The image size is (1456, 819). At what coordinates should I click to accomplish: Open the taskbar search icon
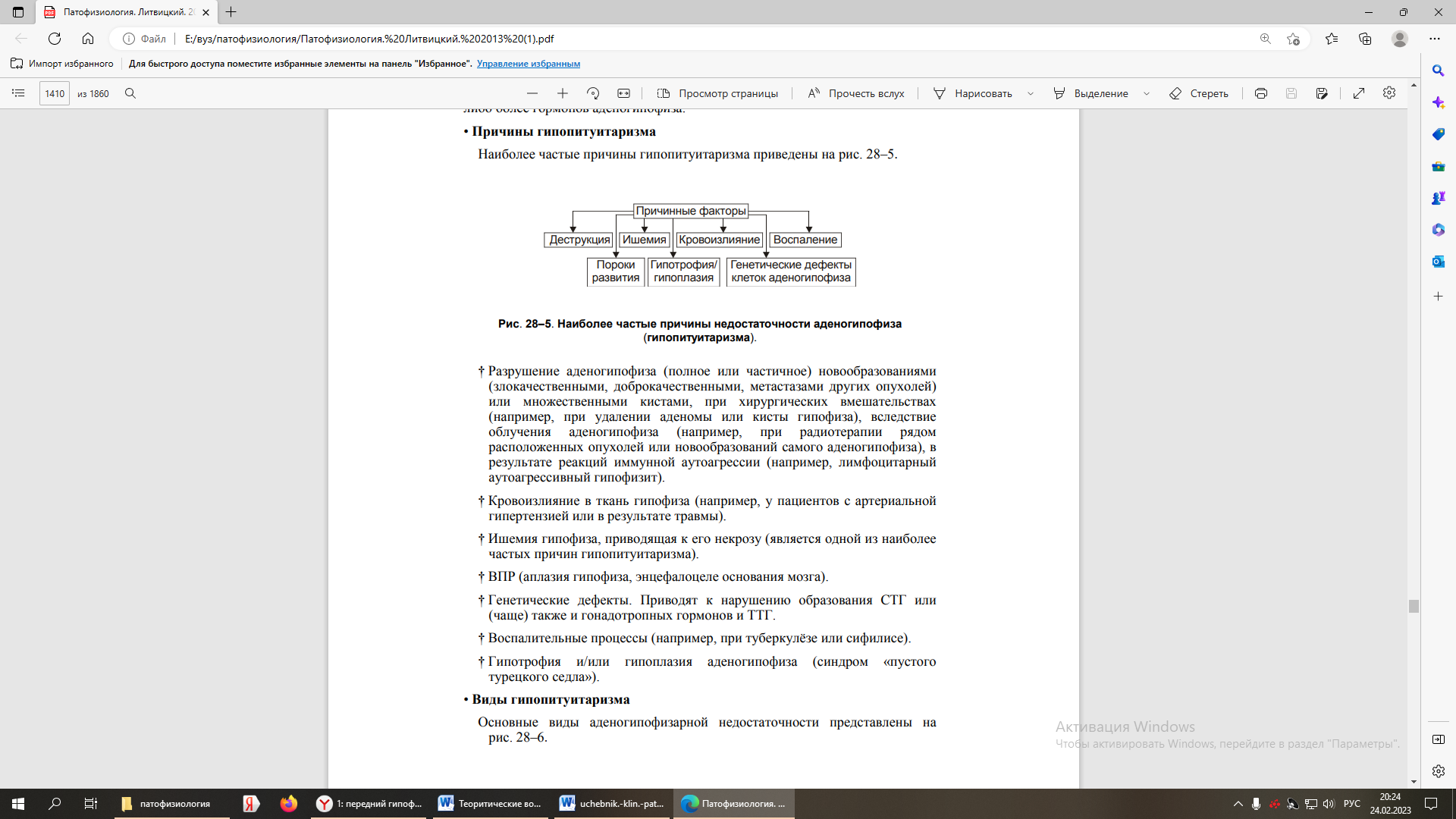pos(55,804)
